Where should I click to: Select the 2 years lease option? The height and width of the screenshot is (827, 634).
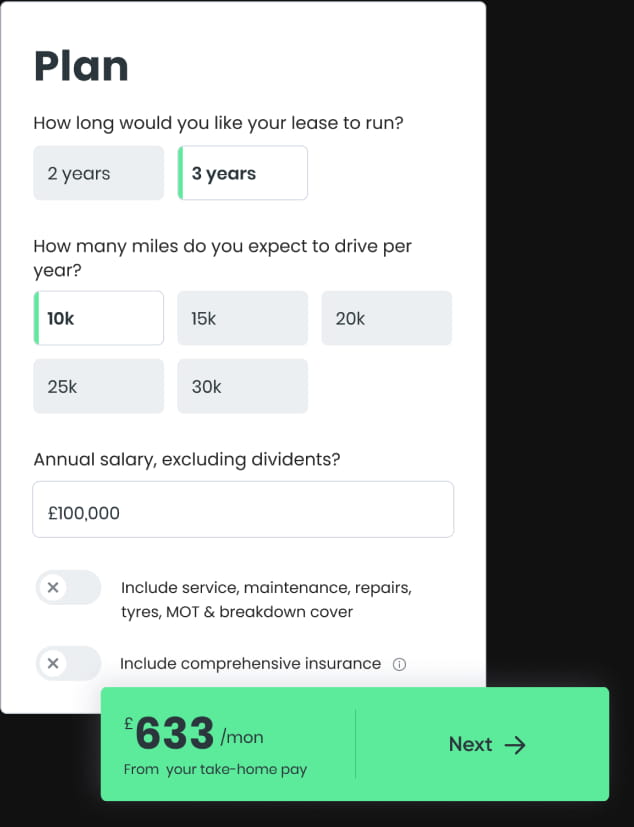(x=98, y=173)
